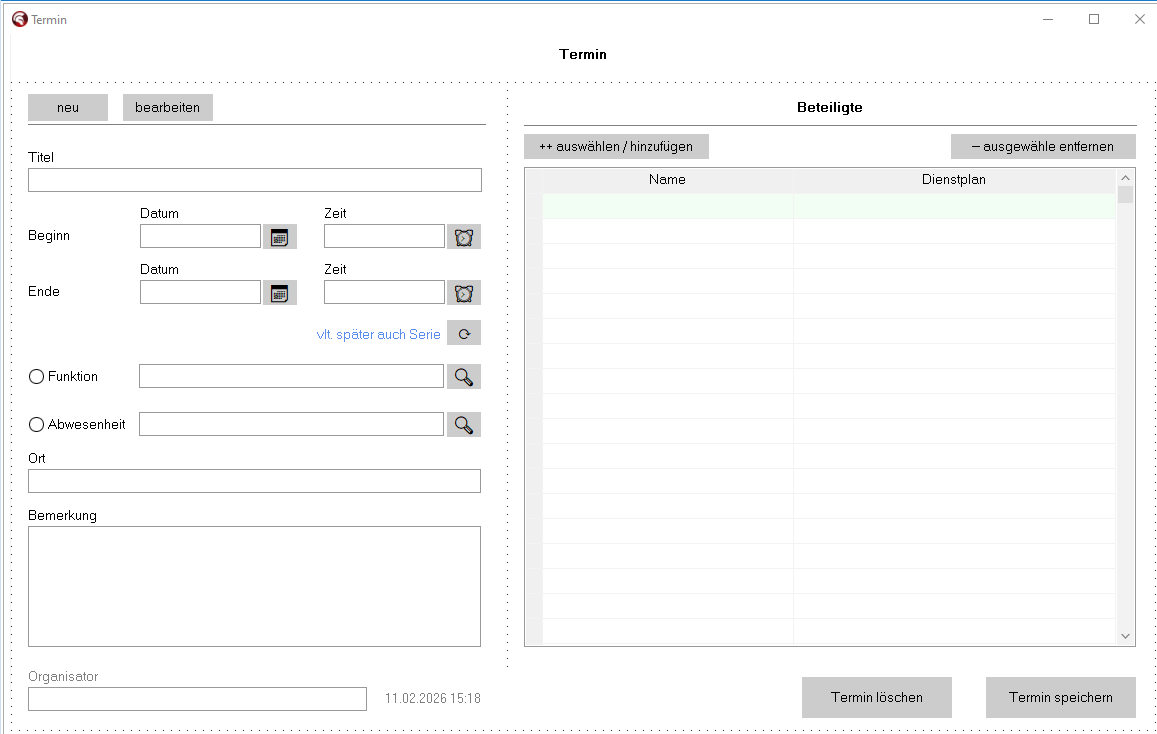Open calendar picker for Beginn date
The width and height of the screenshot is (1157, 734).
pyautogui.click(x=280, y=237)
